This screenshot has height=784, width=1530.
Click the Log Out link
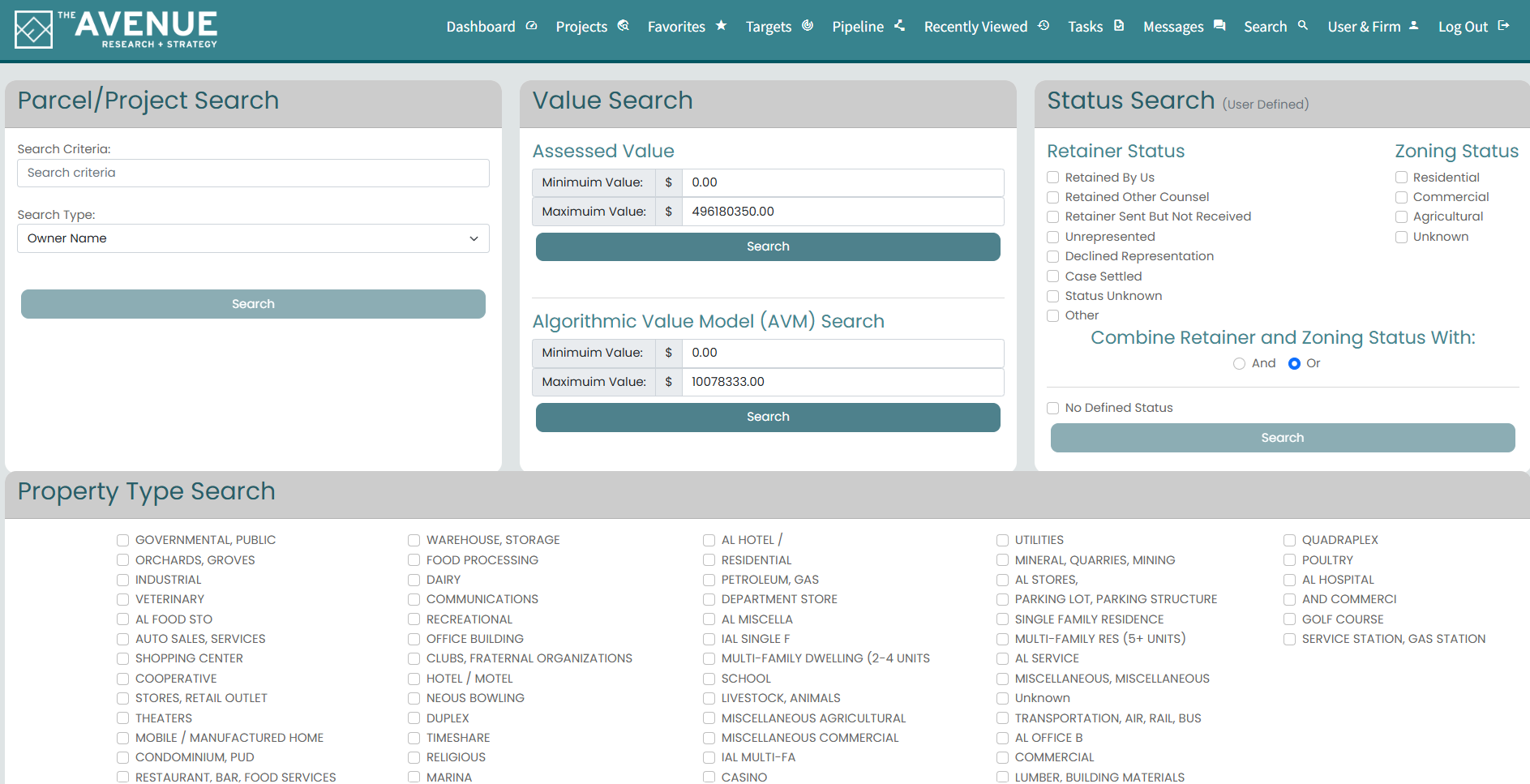coord(1463,27)
